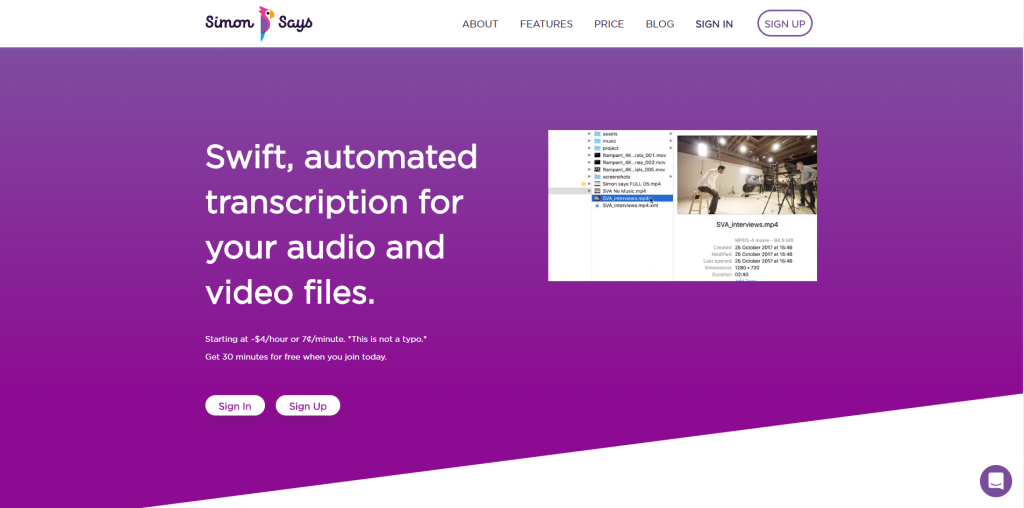Click the screenshots folder icon
This screenshot has width=1024, height=508.
tap(597, 177)
